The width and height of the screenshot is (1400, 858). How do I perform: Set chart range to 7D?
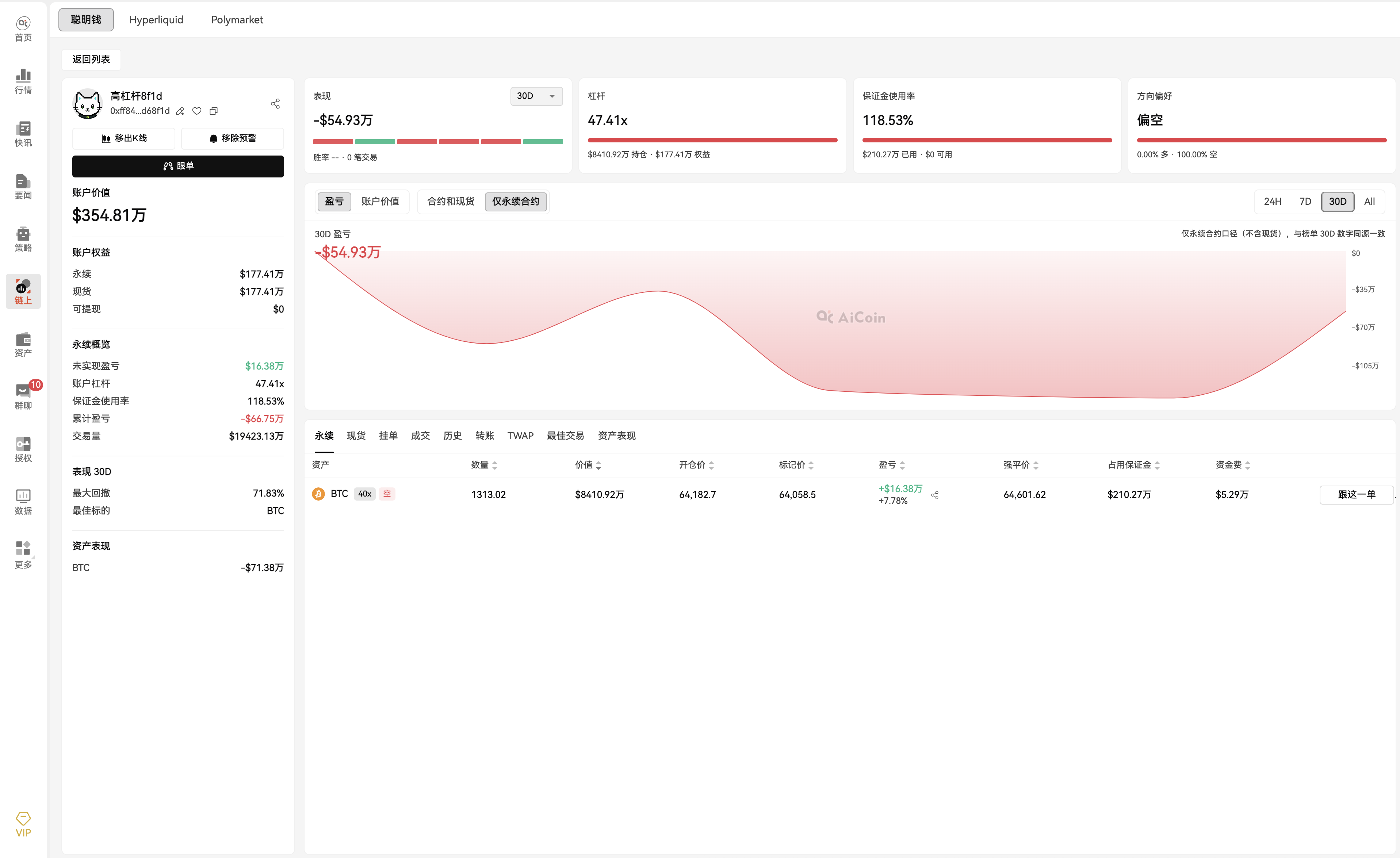(x=1305, y=201)
